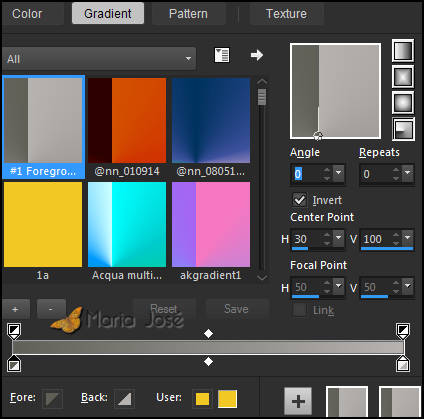
Task: Select the Linear gradient style icon
Action: [x=403, y=51]
